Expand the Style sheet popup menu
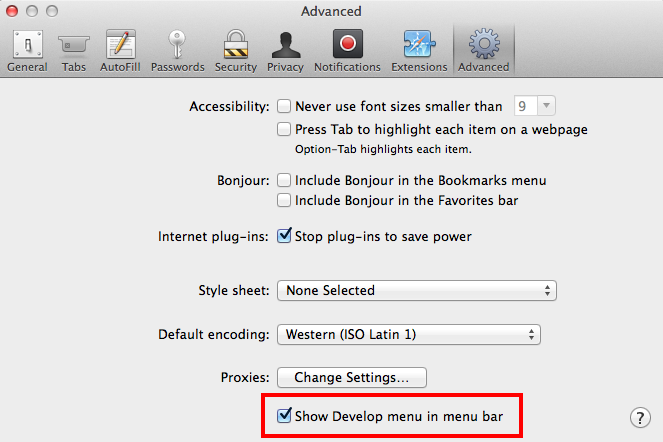The height and width of the screenshot is (442, 663). 416,291
